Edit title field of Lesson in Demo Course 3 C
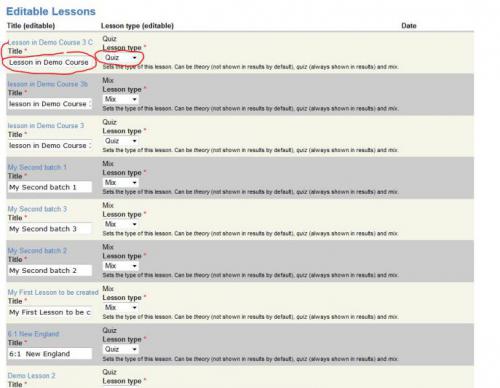The height and width of the screenshot is (388, 500). click(50, 62)
